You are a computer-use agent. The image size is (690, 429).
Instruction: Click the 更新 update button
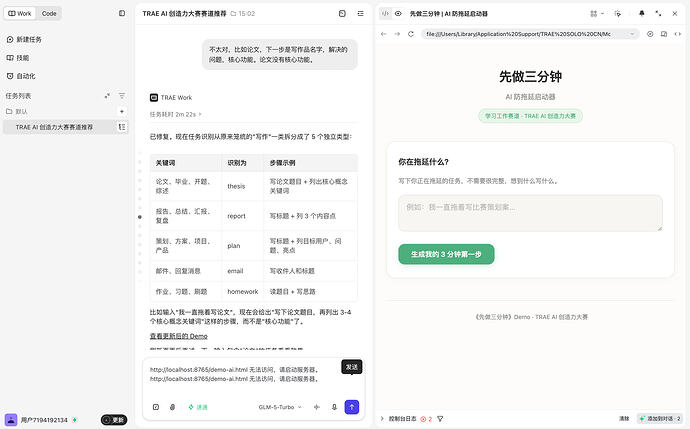(114, 420)
